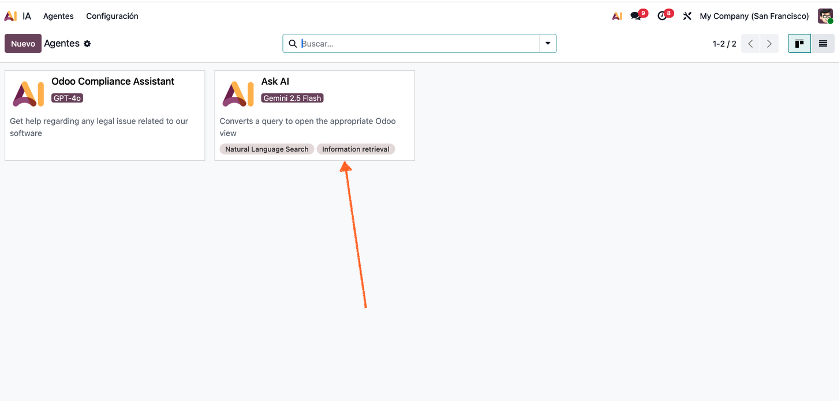This screenshot has height=401, width=839.
Task: Select the Natural Language Search tag
Action: click(266, 149)
